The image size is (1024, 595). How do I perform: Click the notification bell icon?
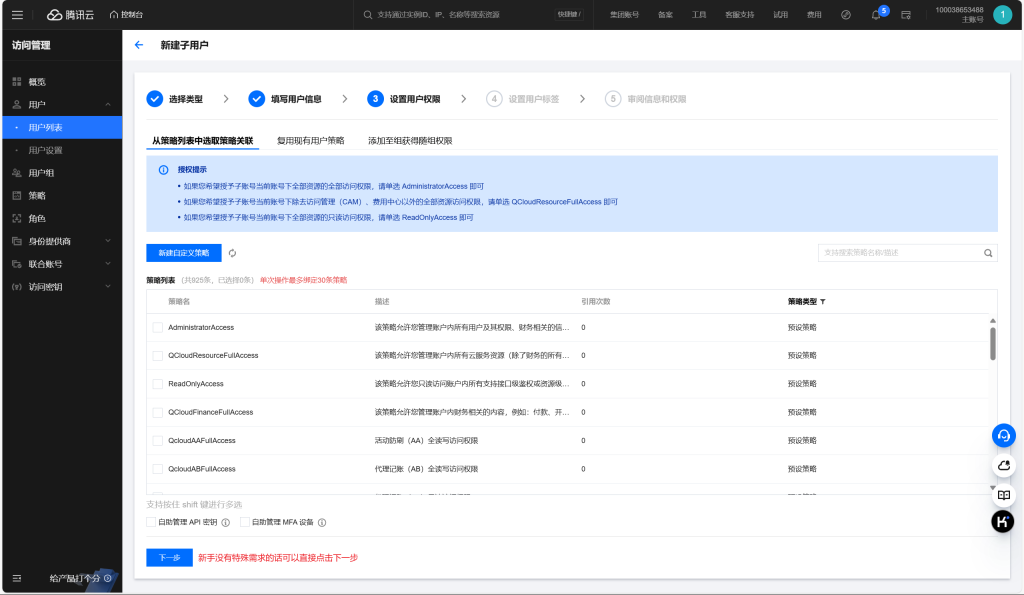pyautogui.click(x=876, y=15)
